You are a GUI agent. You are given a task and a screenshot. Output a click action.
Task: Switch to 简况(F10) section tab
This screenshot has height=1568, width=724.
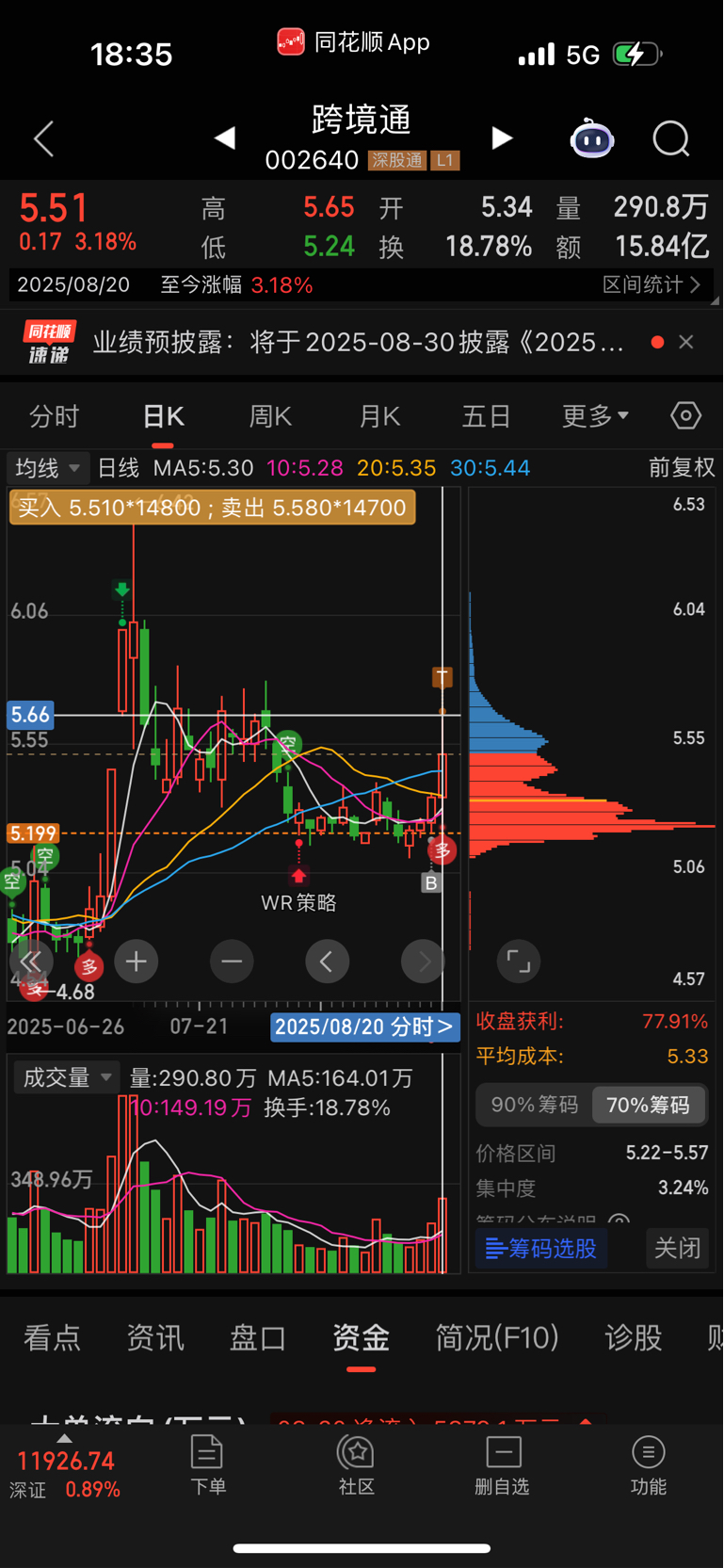click(497, 1337)
